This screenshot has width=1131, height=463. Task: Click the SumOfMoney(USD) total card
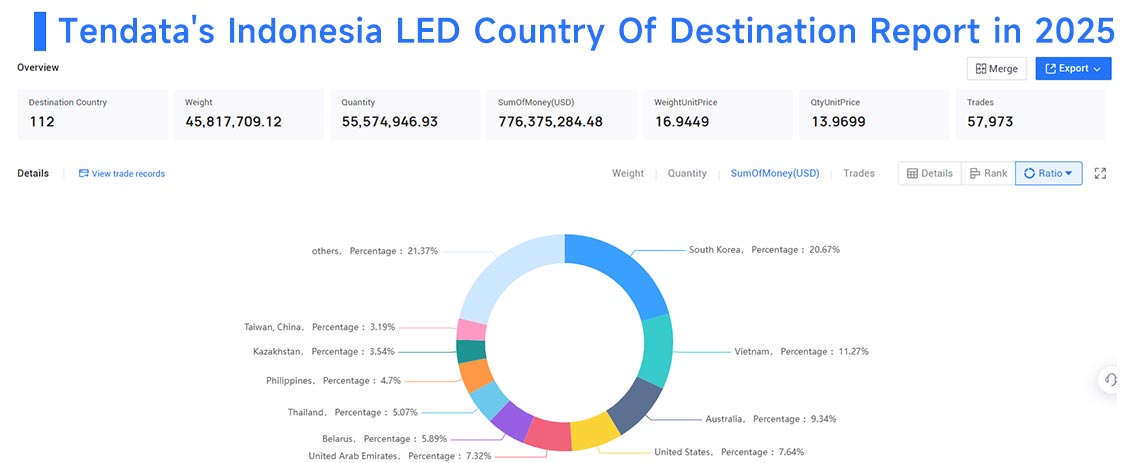click(562, 114)
